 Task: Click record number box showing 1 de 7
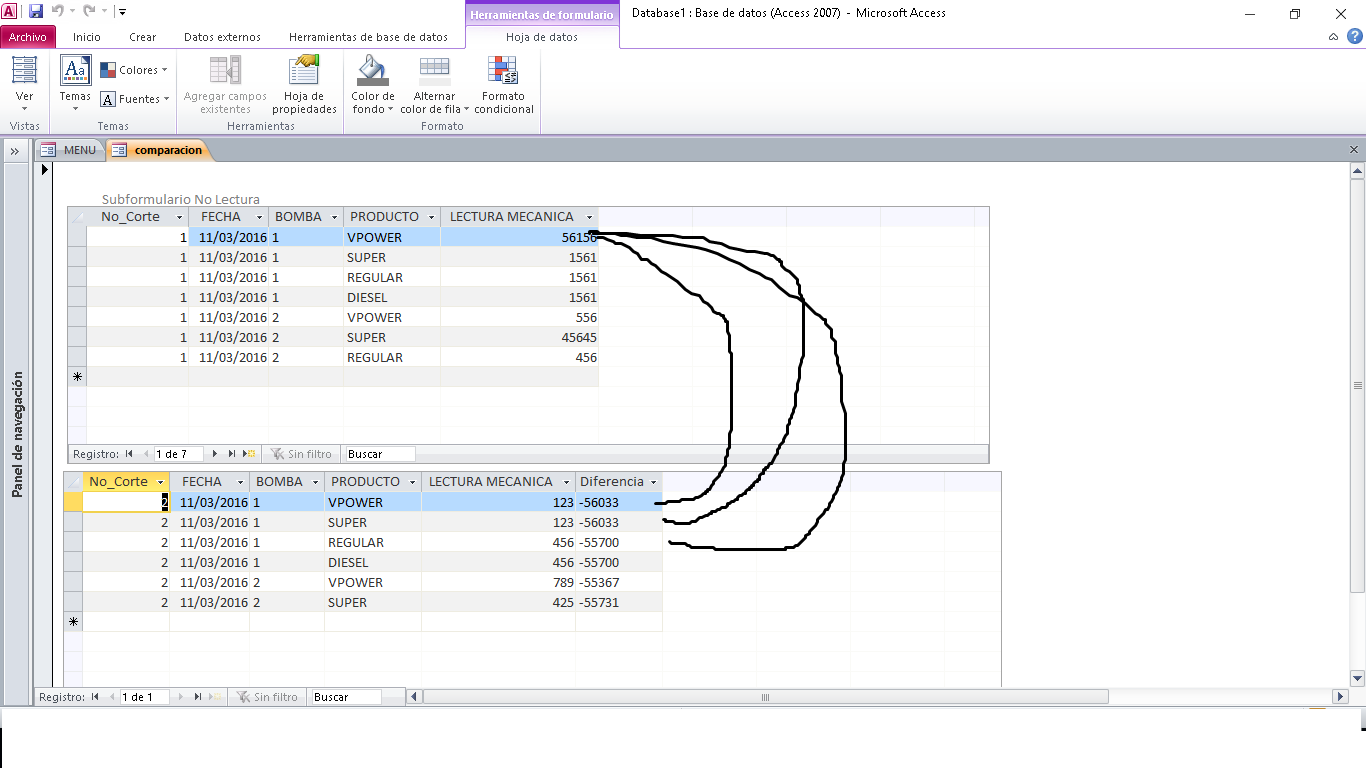(x=178, y=454)
